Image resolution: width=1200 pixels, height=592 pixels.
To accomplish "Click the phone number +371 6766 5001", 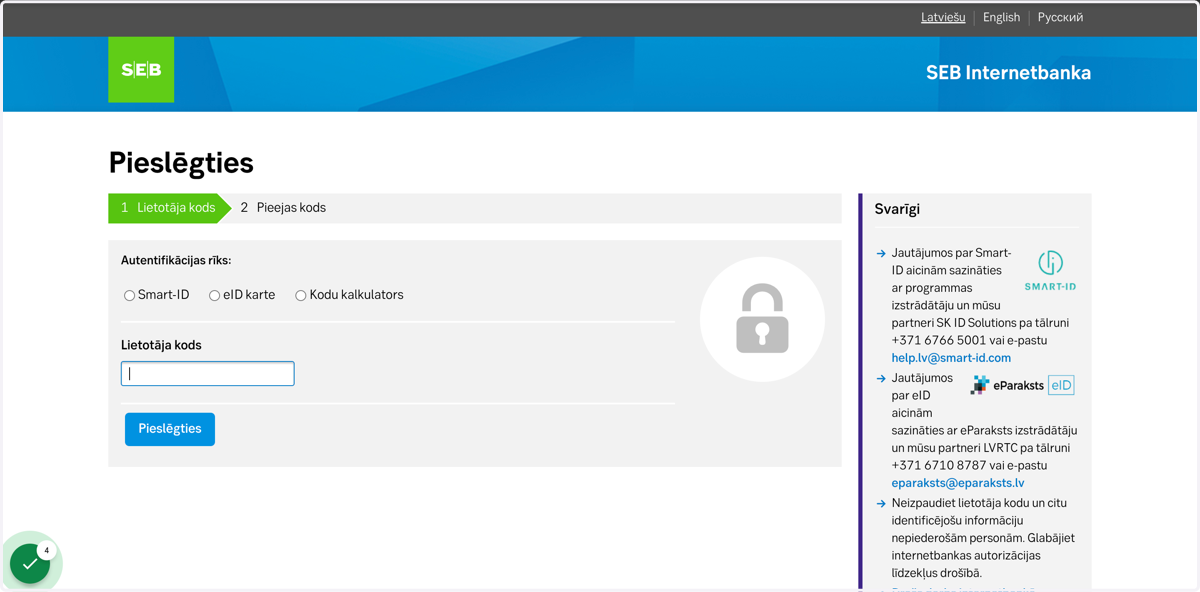I will 939,340.
